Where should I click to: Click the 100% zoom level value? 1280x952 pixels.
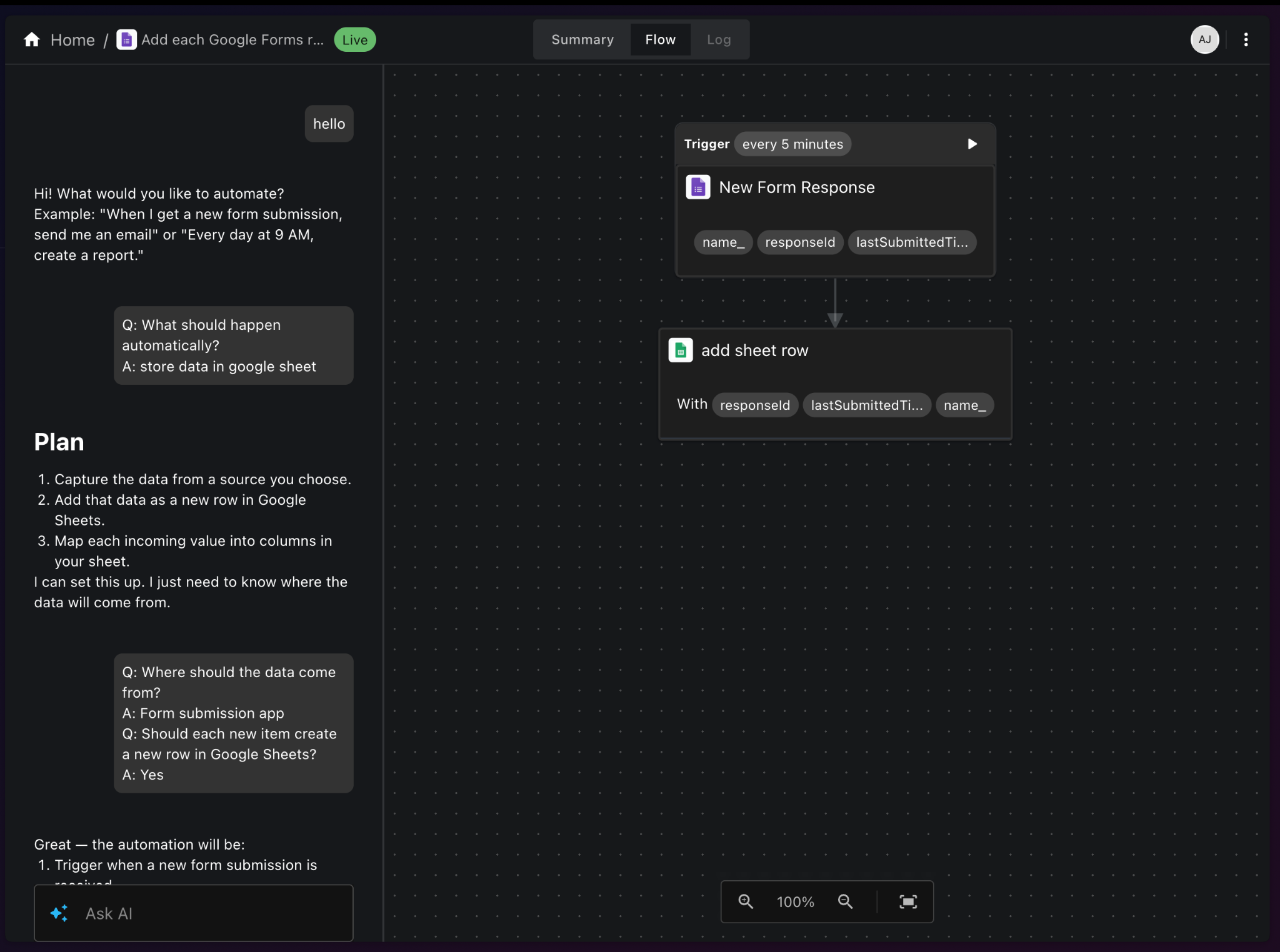pos(795,902)
